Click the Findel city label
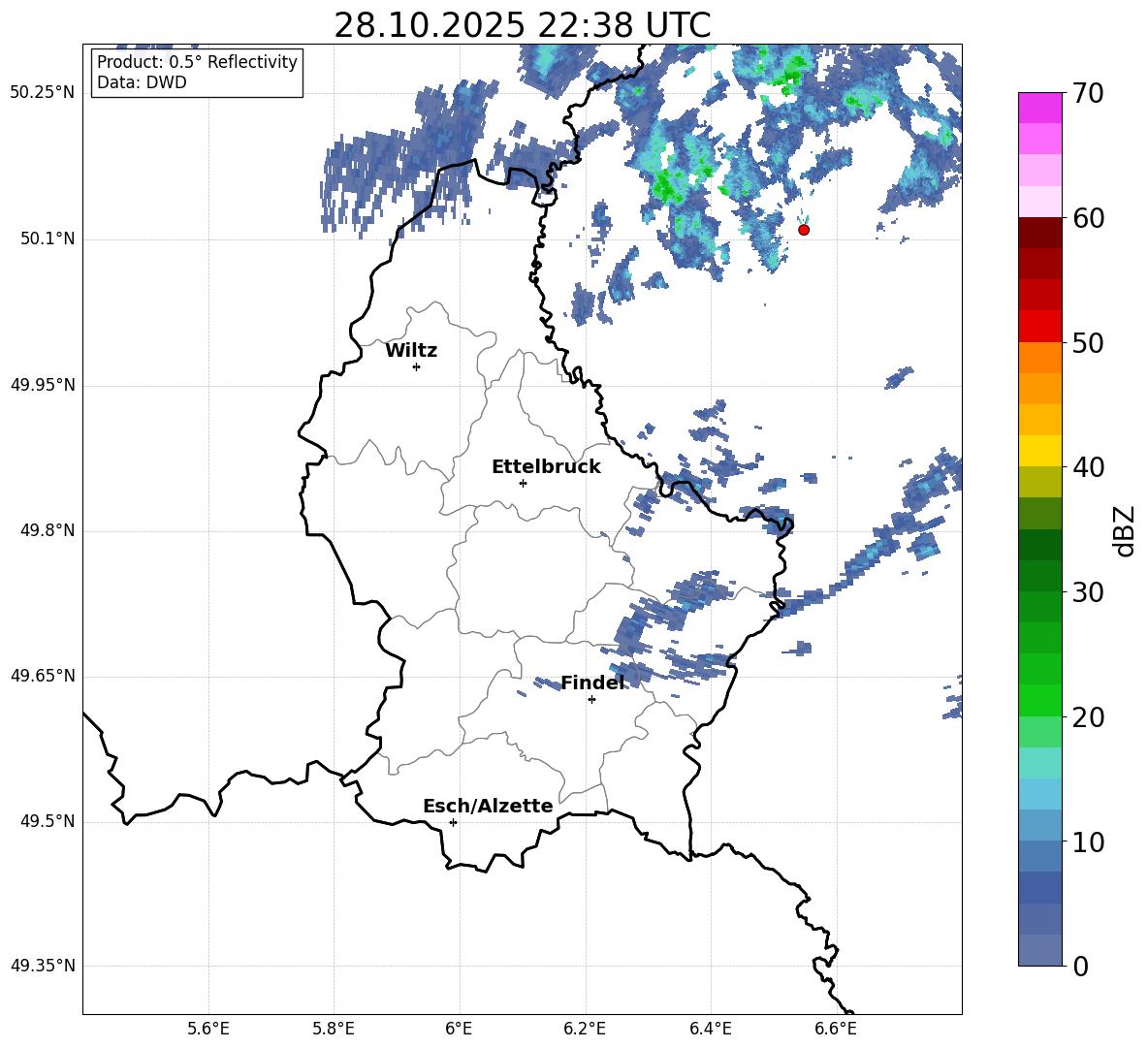Screen dimensions: 1148x1048 pos(592,683)
